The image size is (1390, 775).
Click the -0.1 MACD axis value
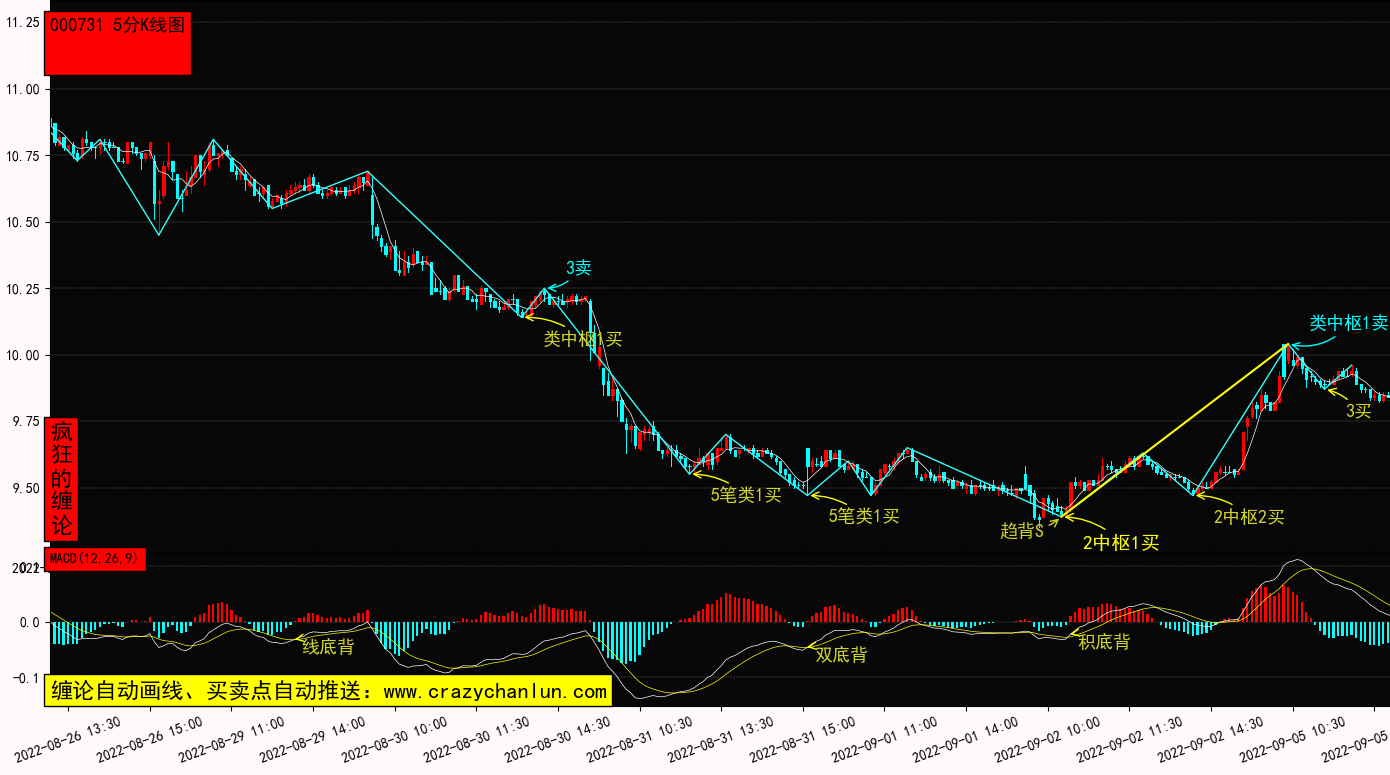click(26, 678)
